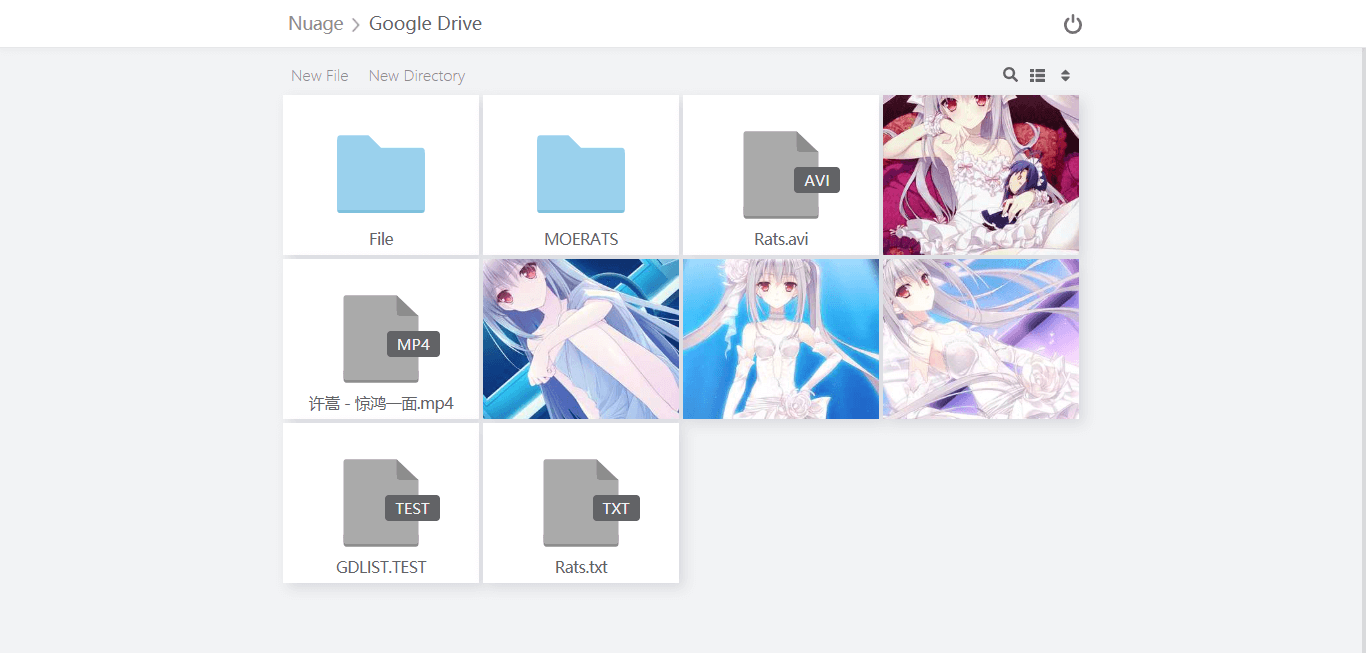This screenshot has width=1366, height=653.
Task: Click New File
Action: pyautogui.click(x=320, y=76)
